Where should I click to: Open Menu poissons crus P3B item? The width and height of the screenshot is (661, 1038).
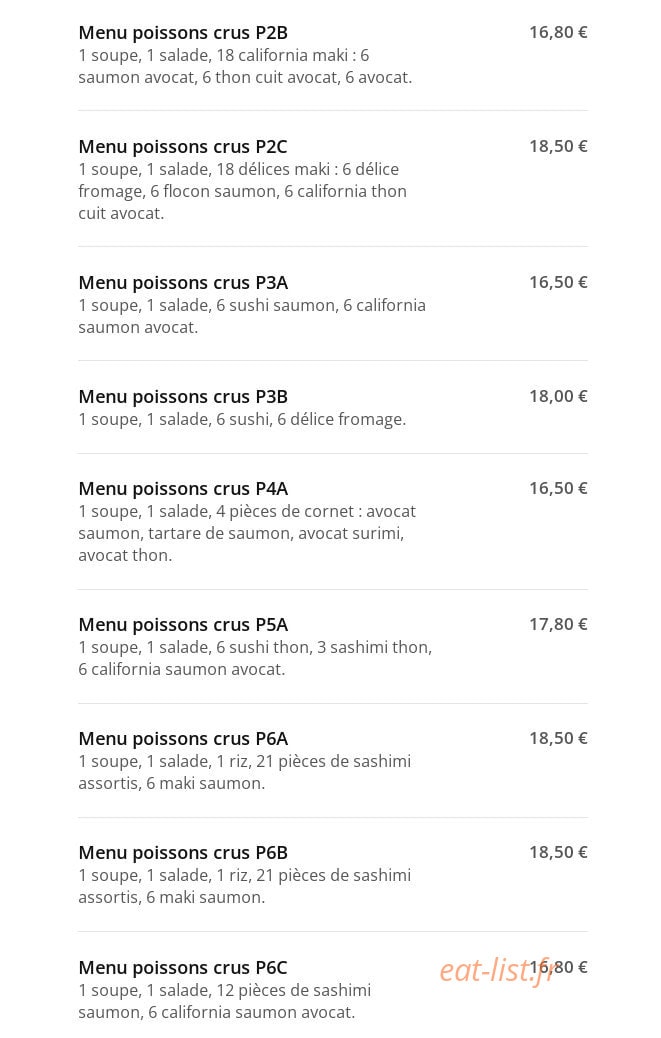183,397
